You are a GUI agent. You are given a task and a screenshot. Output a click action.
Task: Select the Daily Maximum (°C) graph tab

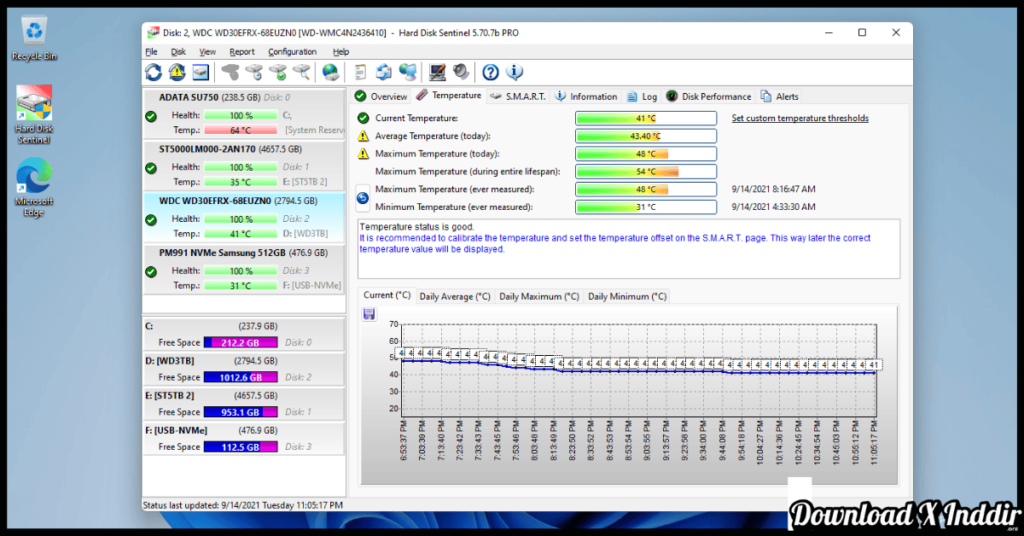pyautogui.click(x=539, y=296)
